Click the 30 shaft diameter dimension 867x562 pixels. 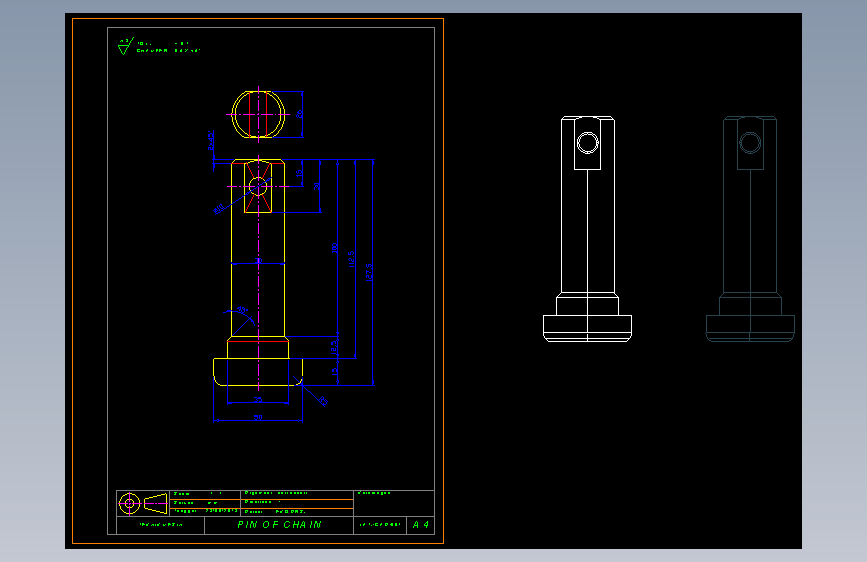258,260
